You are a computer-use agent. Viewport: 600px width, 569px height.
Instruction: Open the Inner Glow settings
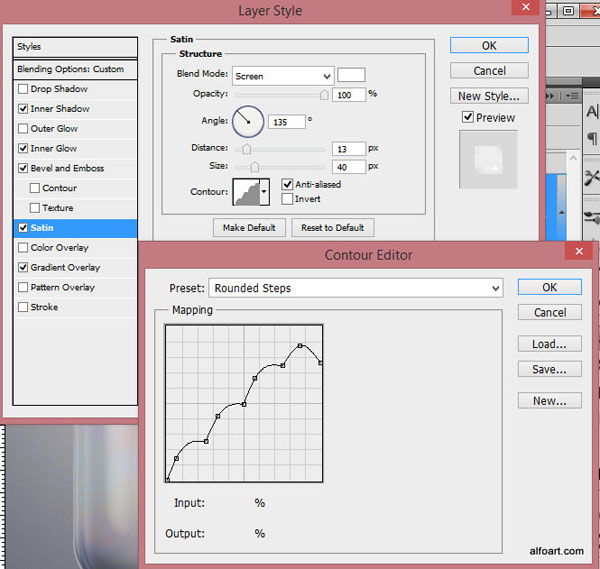(54, 148)
